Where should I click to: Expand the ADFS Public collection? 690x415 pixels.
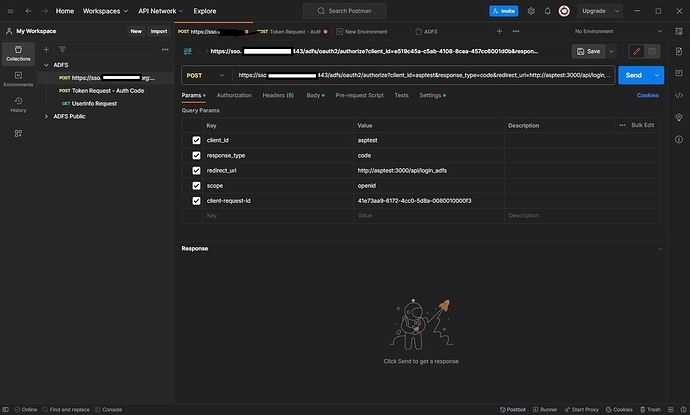(46, 117)
